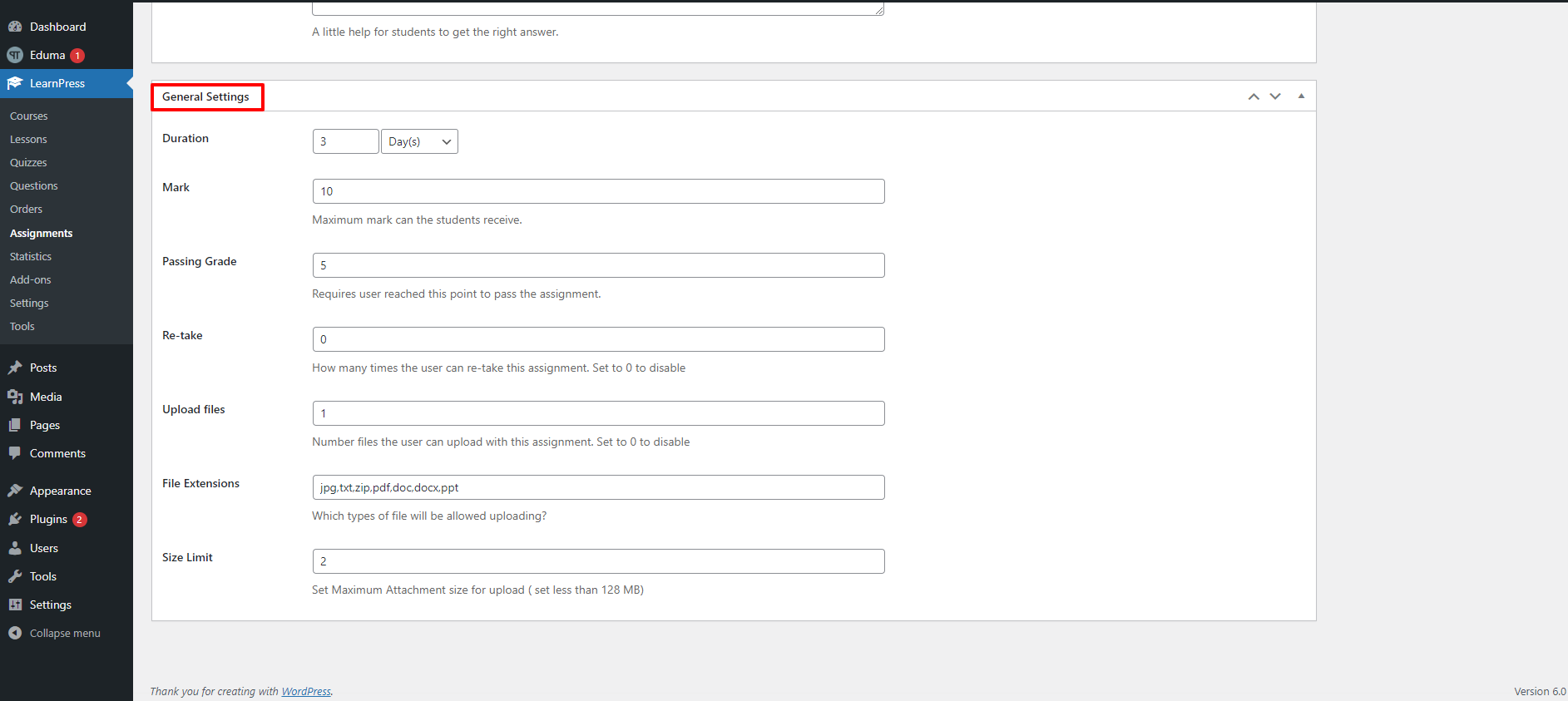This screenshot has width=1568, height=701.
Task: Click the Mark input field
Action: [598, 191]
